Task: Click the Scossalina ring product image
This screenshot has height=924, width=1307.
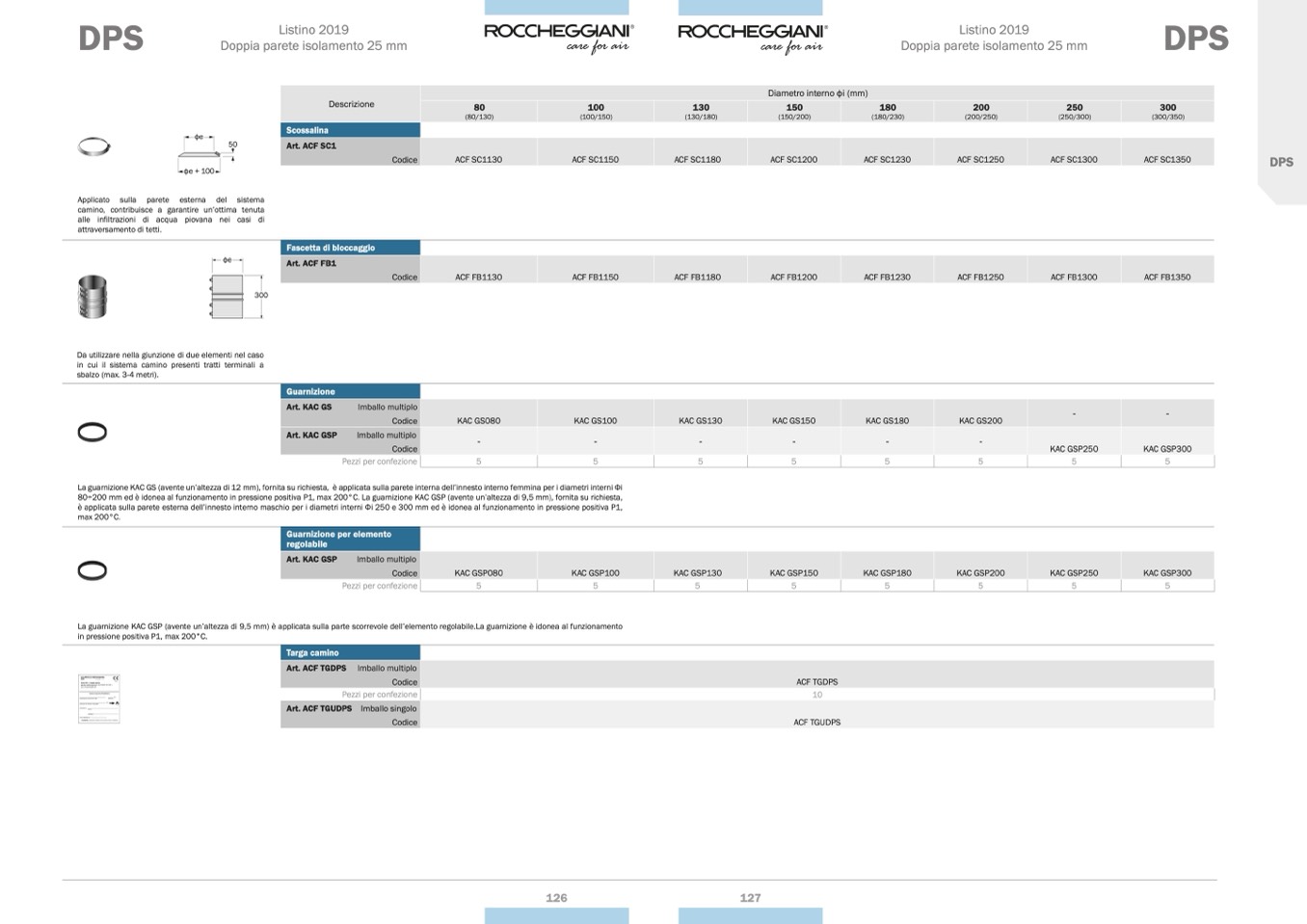Action: (93, 147)
